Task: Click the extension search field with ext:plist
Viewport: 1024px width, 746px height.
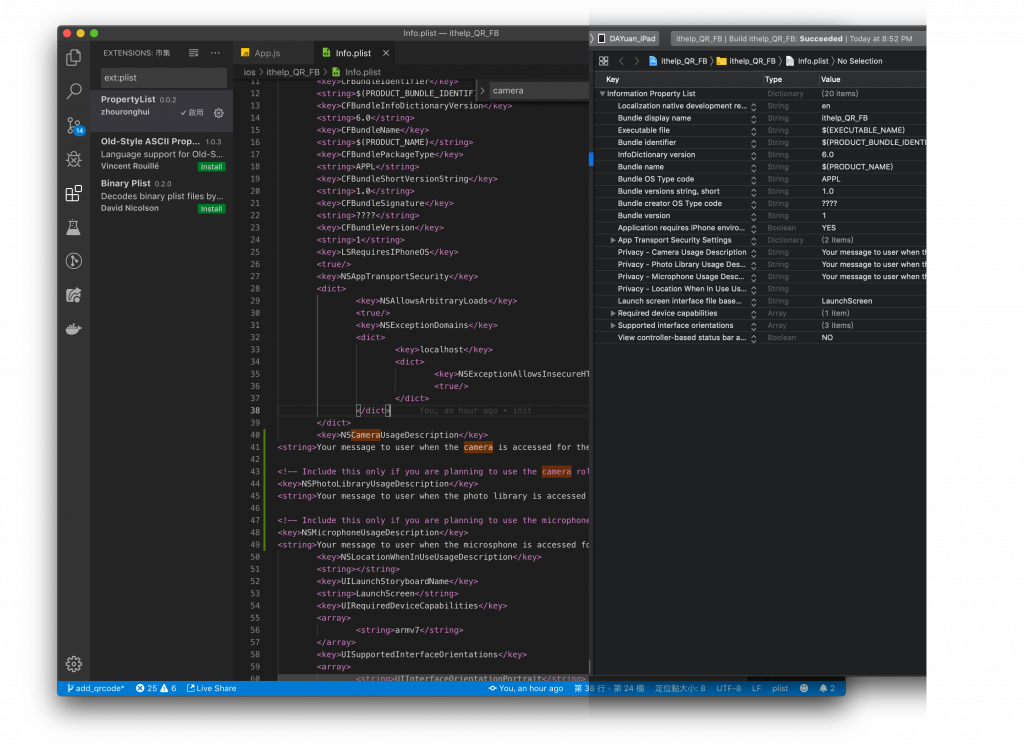Action: [x=165, y=77]
